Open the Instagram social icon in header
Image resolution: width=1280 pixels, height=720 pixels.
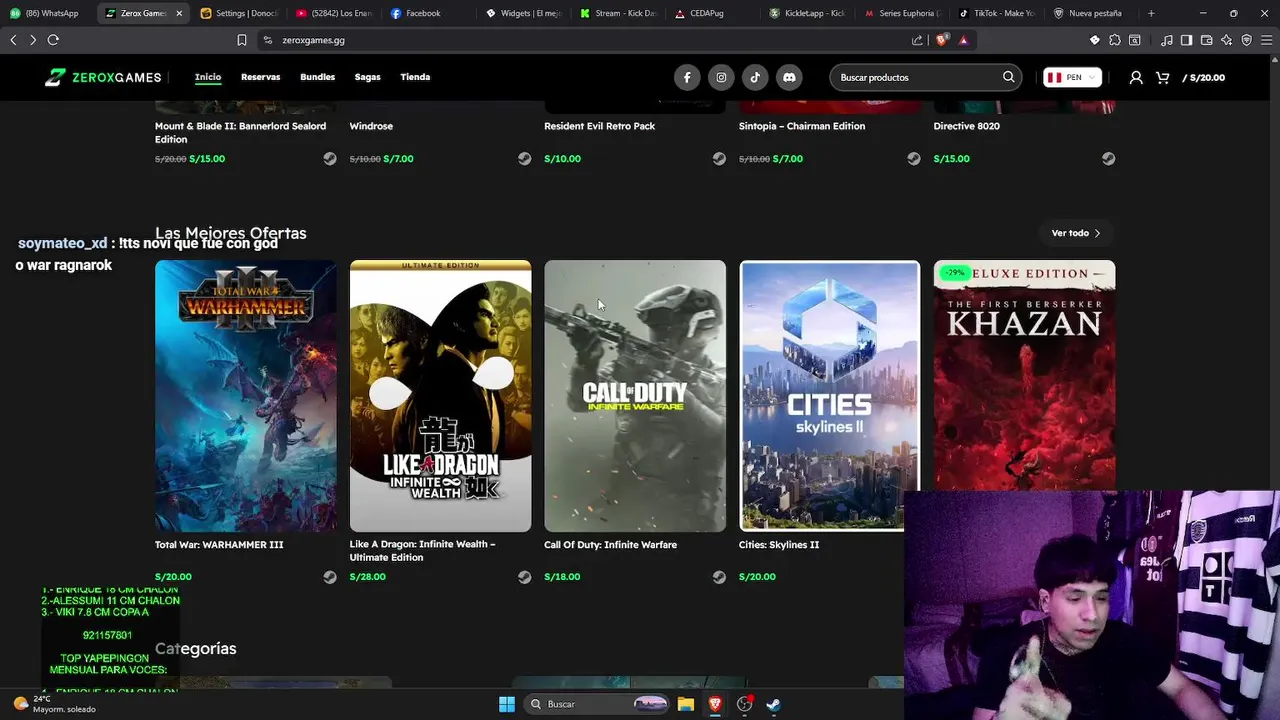point(721,77)
